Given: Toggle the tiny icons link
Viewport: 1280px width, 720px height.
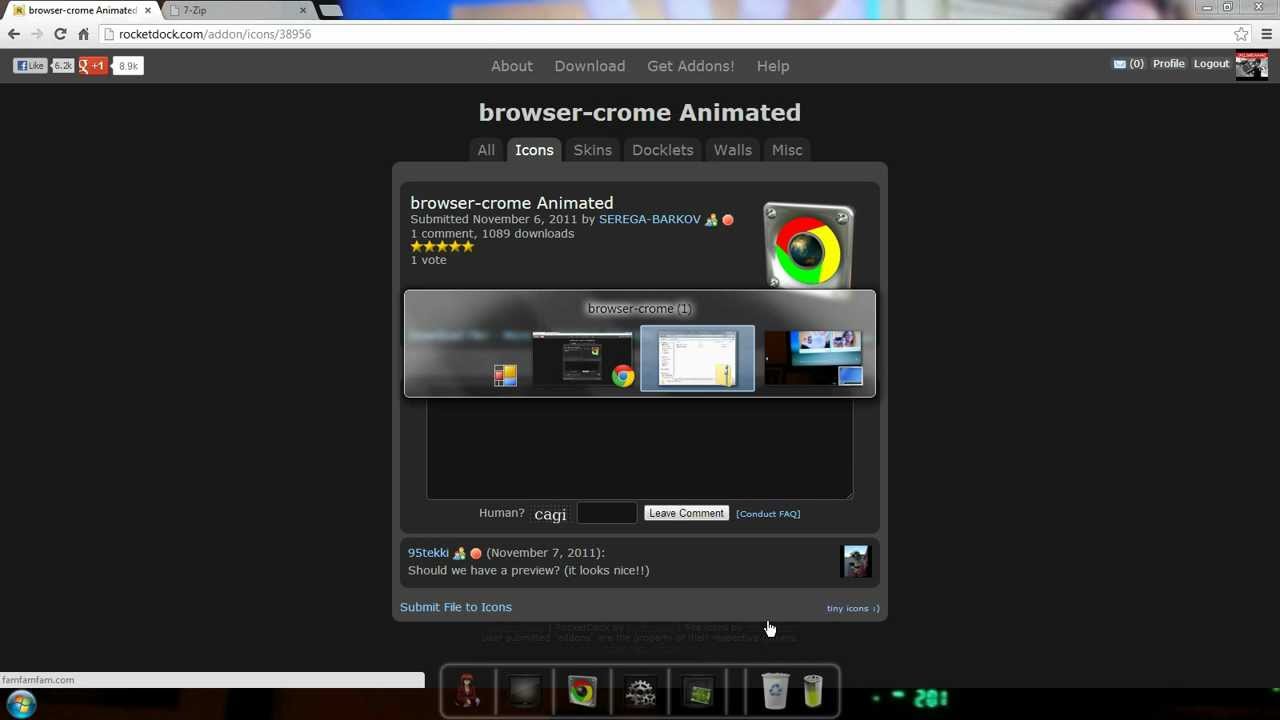Looking at the screenshot, I should (x=853, y=608).
